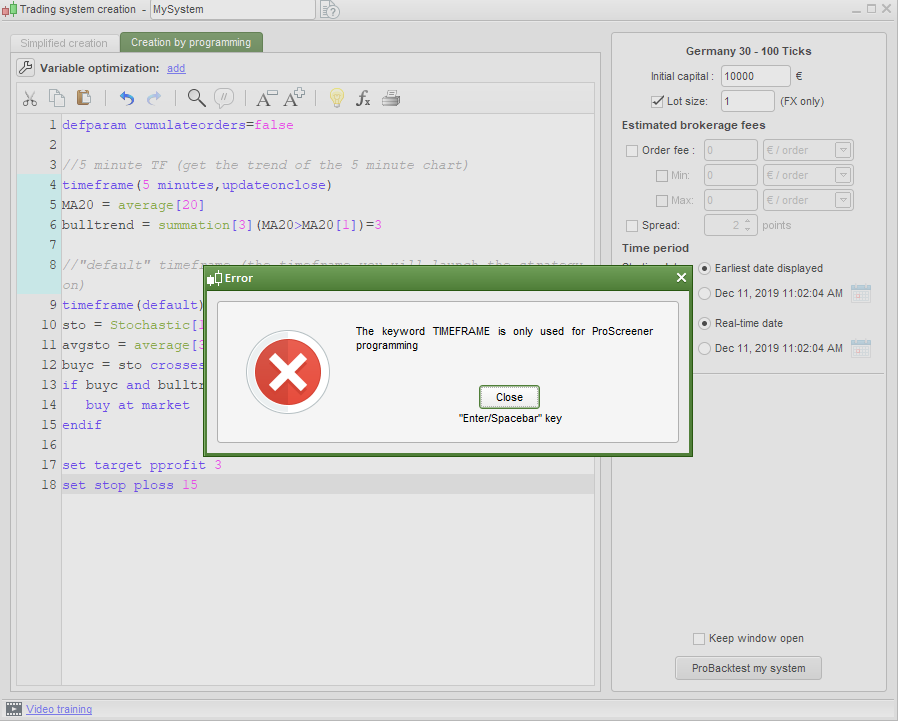This screenshot has height=721, width=898.
Task: Switch to Simplified creation tab
Action: [64, 43]
